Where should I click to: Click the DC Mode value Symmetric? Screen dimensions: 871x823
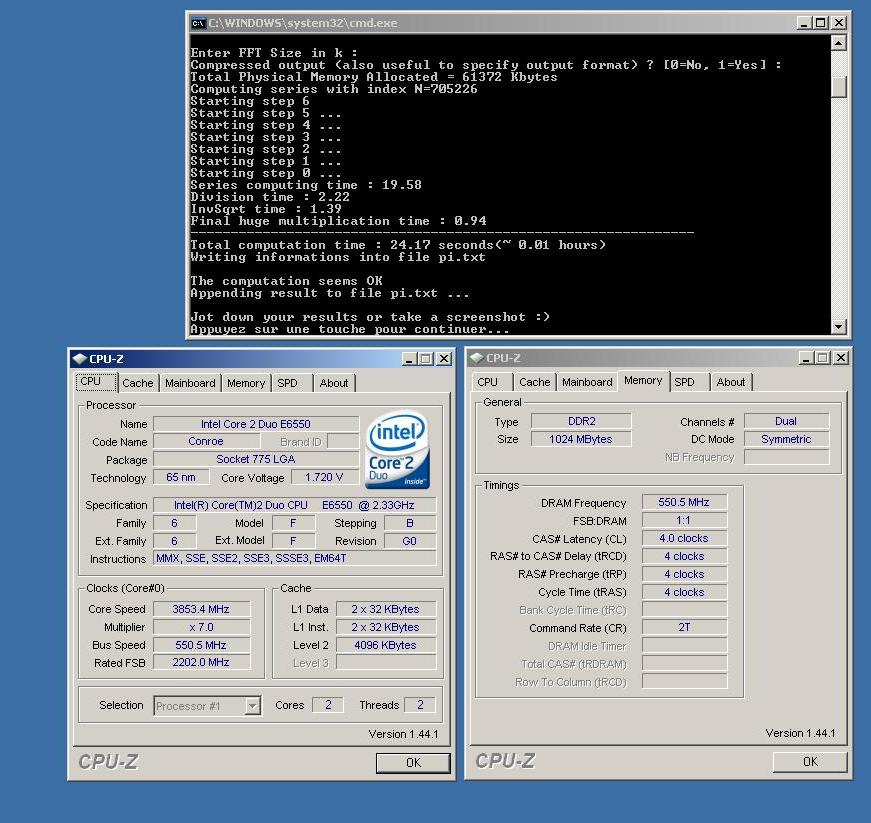[x=786, y=439]
